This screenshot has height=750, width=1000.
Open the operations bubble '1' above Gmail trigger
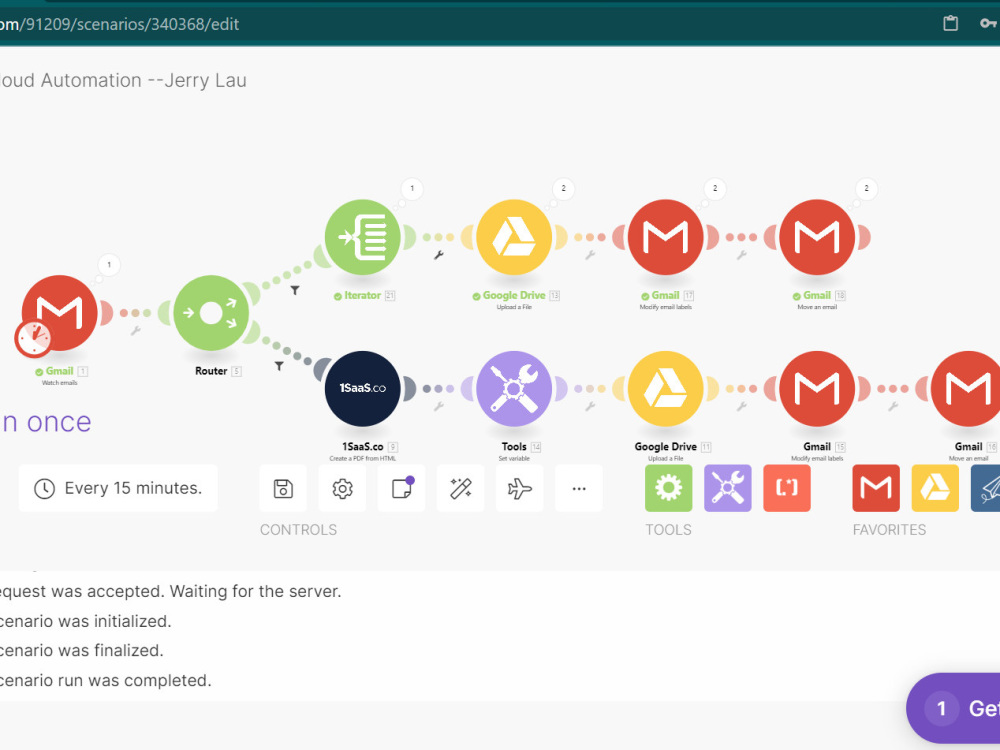pos(109,265)
